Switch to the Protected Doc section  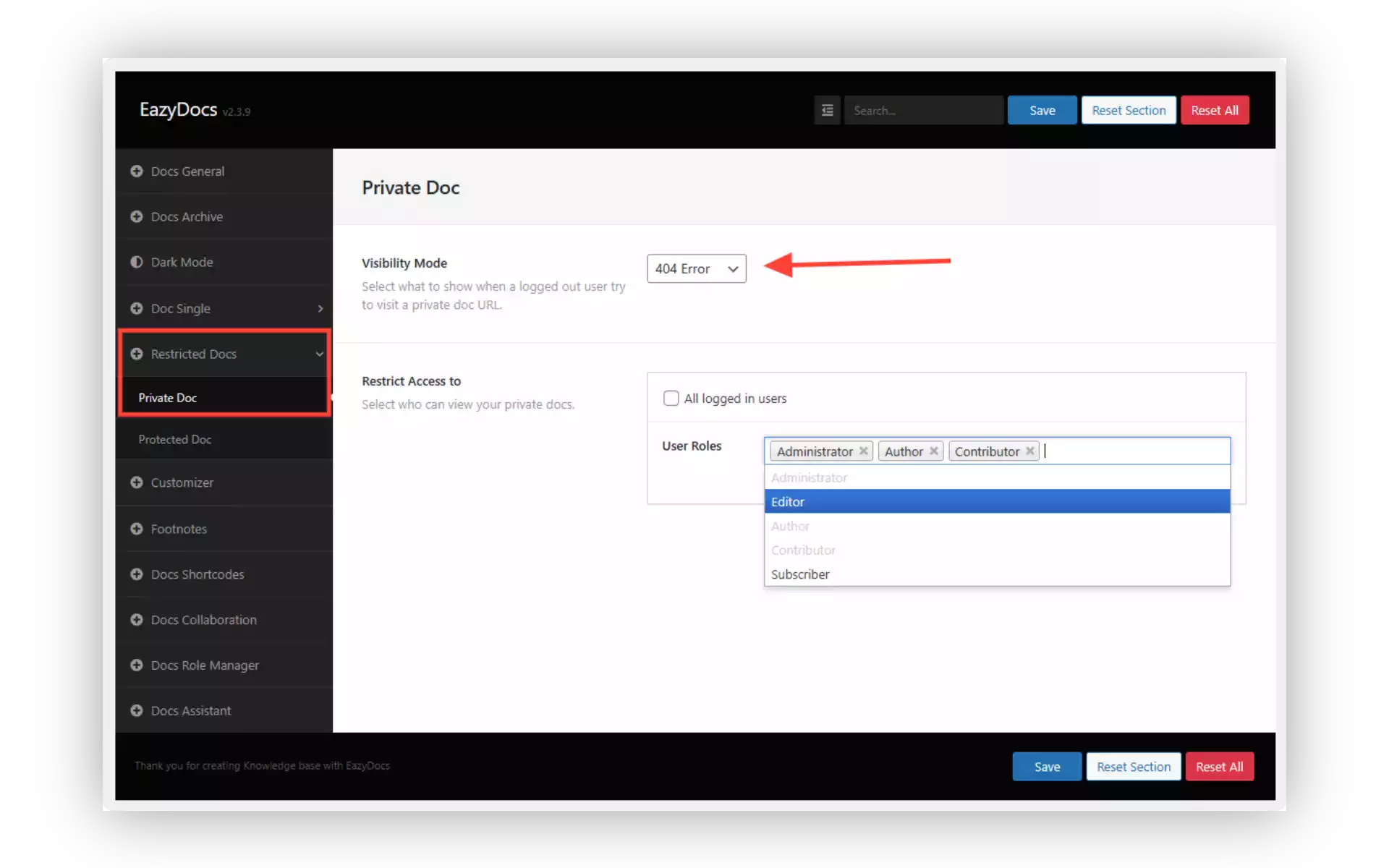(174, 439)
